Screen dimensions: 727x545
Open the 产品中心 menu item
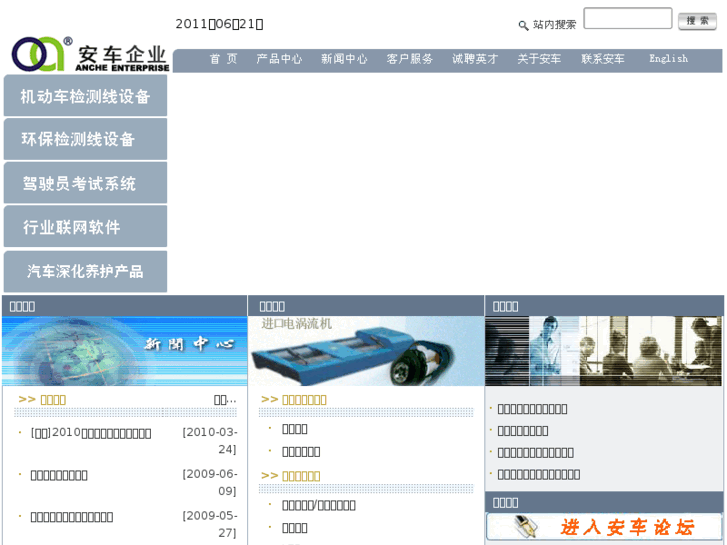279,59
